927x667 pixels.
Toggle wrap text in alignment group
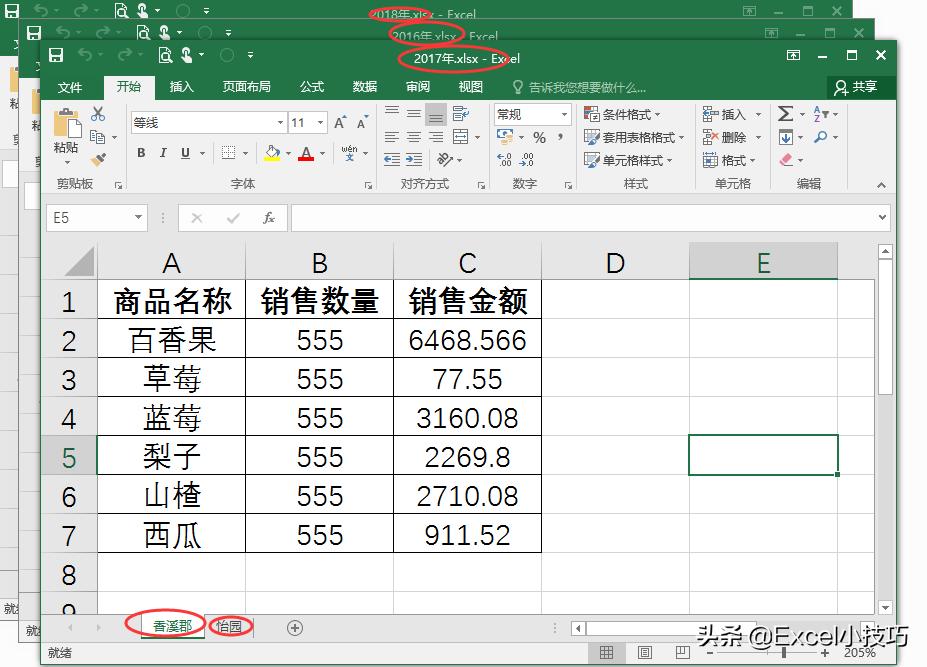pyautogui.click(x=459, y=112)
